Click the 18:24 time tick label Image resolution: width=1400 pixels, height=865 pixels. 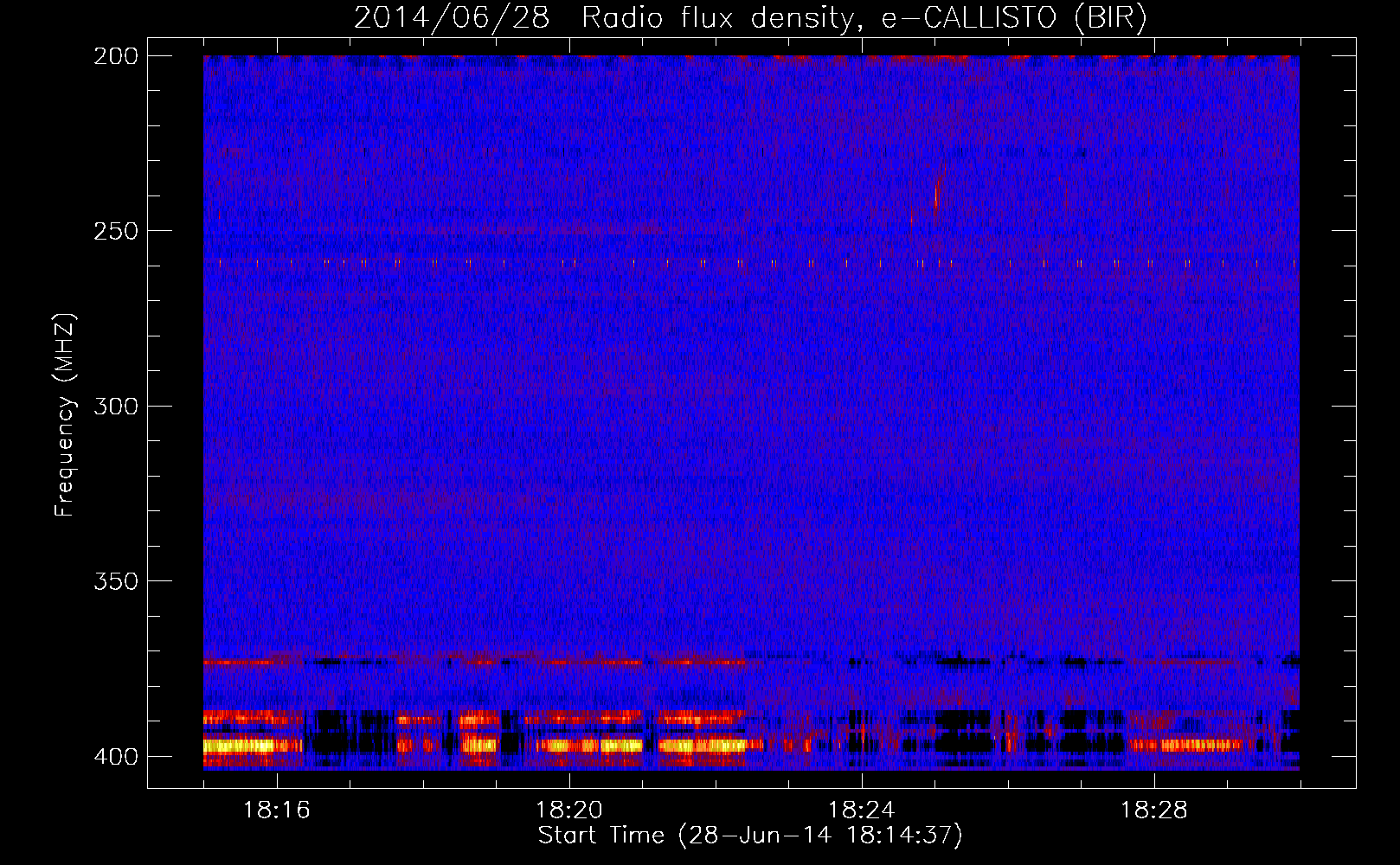(861, 811)
